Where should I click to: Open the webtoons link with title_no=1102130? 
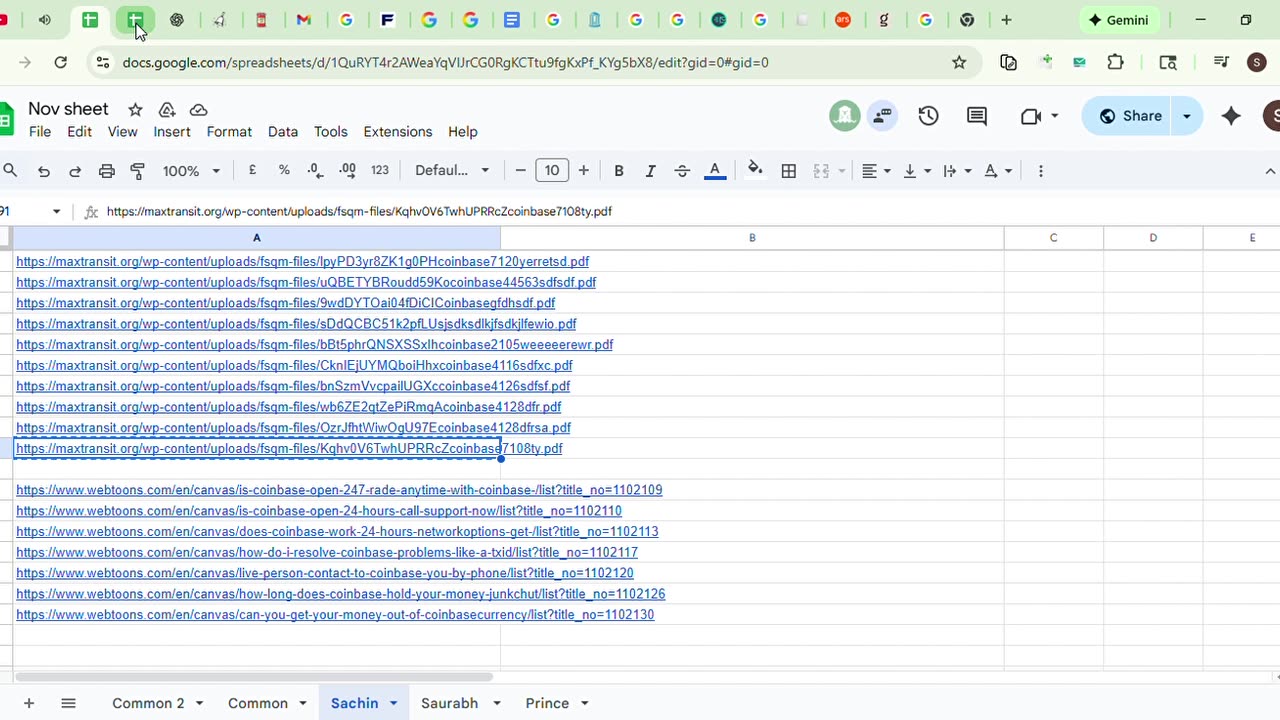tap(335, 615)
